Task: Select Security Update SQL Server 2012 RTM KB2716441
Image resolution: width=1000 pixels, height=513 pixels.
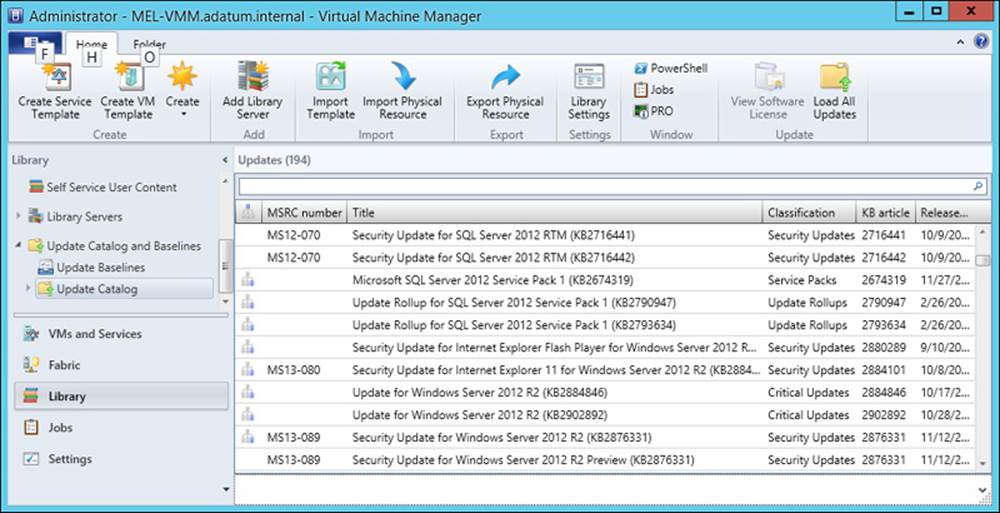Action: click(x=605, y=235)
